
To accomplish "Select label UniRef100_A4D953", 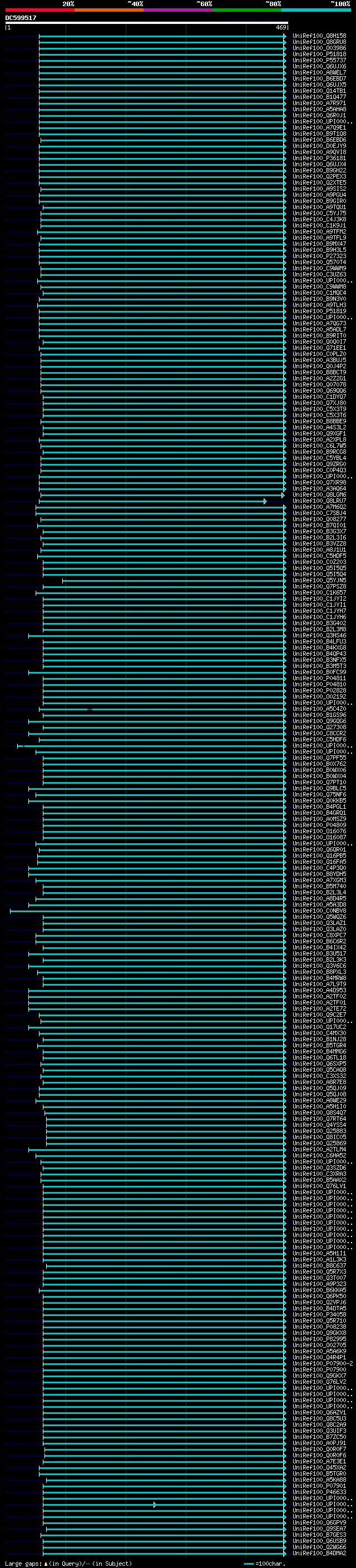I will point(319,990).
